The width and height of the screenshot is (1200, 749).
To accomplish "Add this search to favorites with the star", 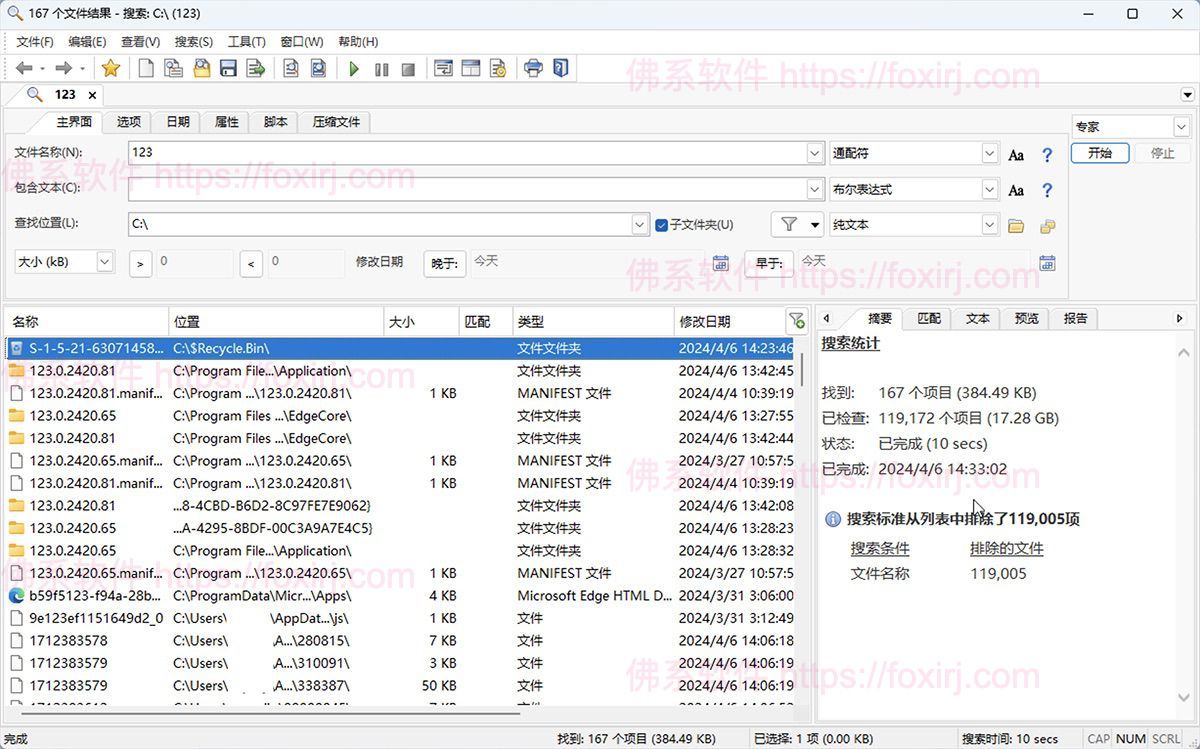I will click(111, 68).
